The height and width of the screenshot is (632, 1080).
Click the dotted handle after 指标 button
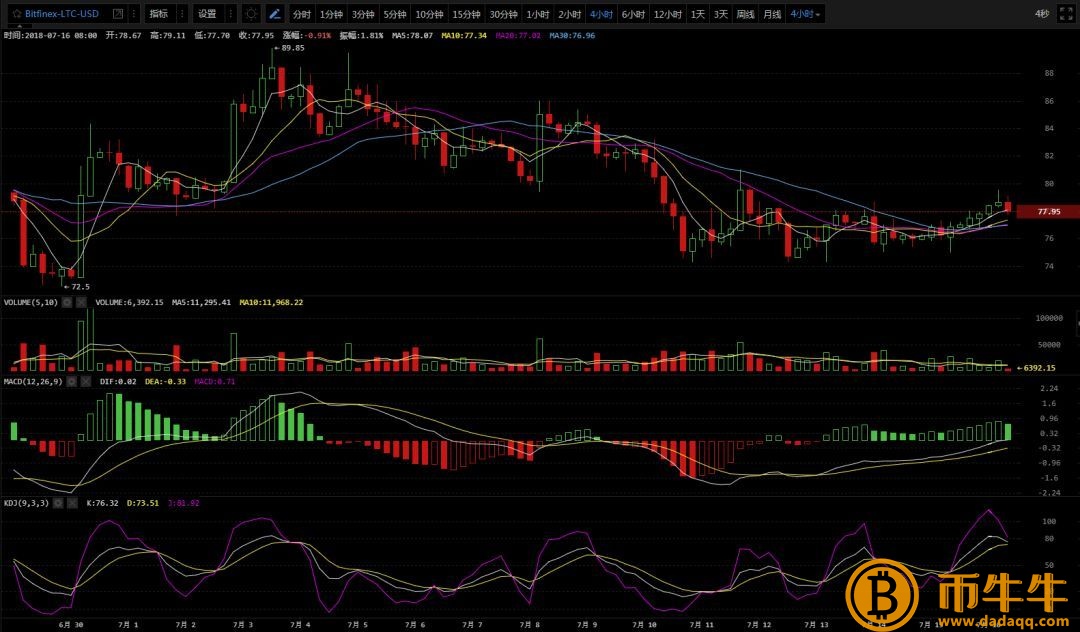[x=182, y=14]
